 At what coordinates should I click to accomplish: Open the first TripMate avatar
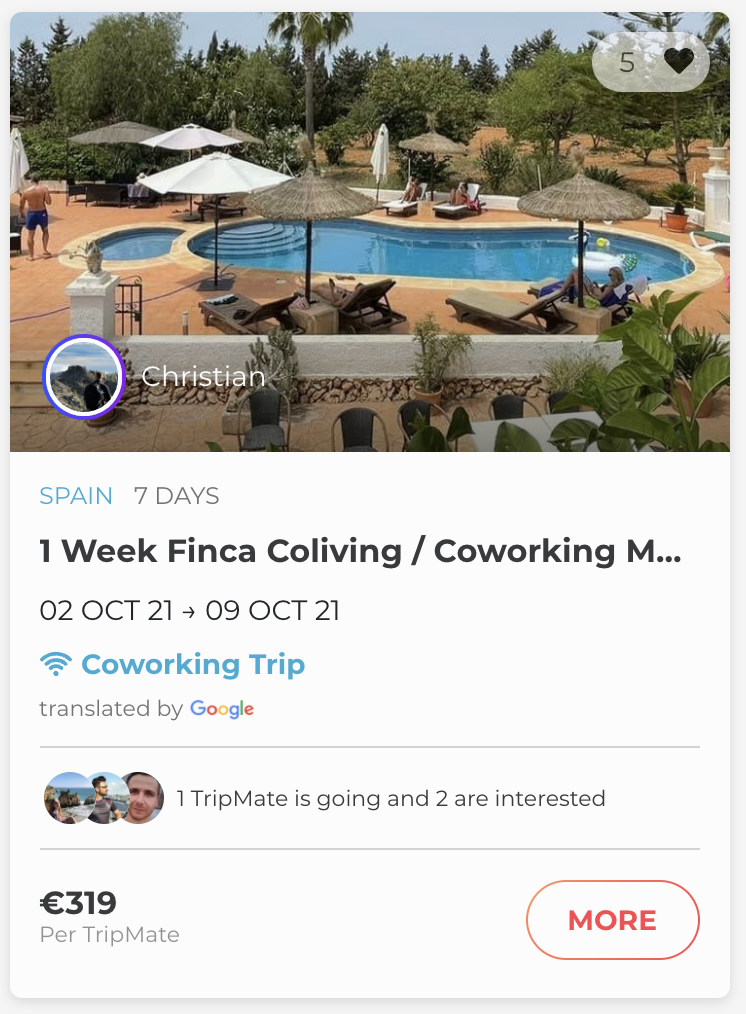(x=63, y=798)
